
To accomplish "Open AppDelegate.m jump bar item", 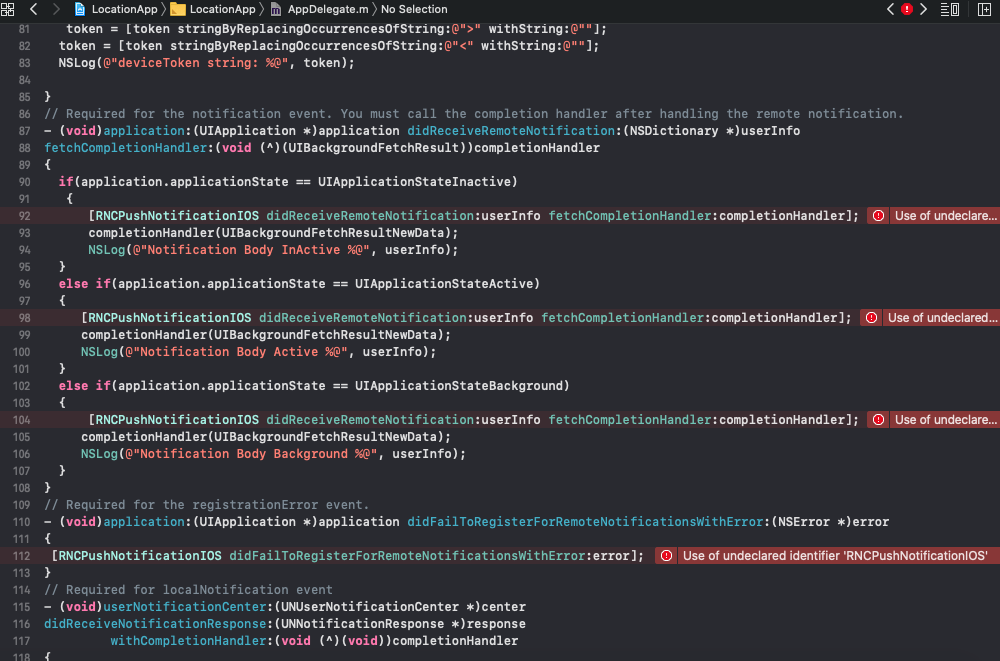I will (320, 10).
